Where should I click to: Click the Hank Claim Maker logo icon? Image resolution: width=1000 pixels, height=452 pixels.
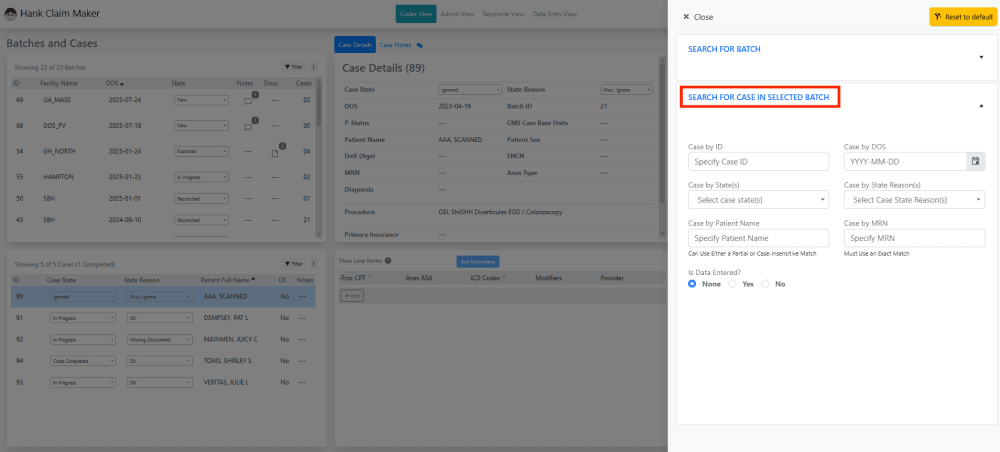[11, 13]
